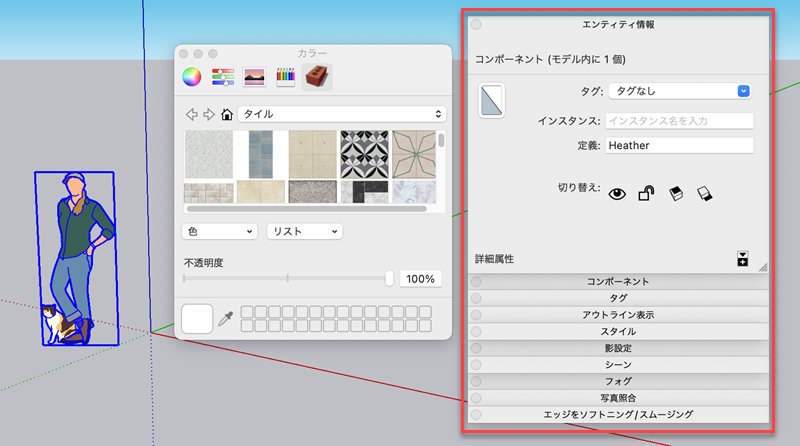Click the インスタンス name input field

click(x=679, y=121)
